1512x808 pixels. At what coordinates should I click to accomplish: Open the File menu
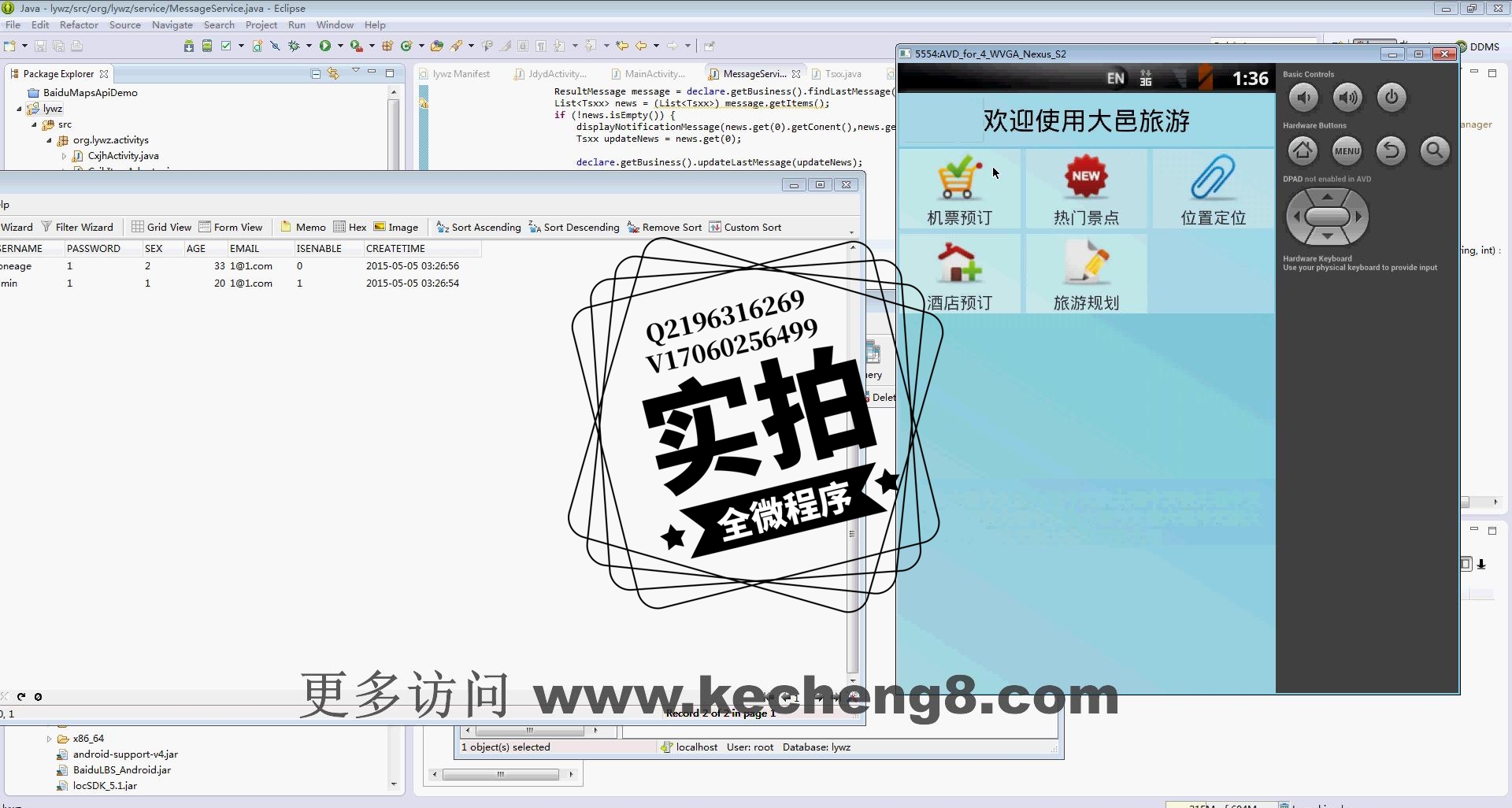click(x=13, y=24)
